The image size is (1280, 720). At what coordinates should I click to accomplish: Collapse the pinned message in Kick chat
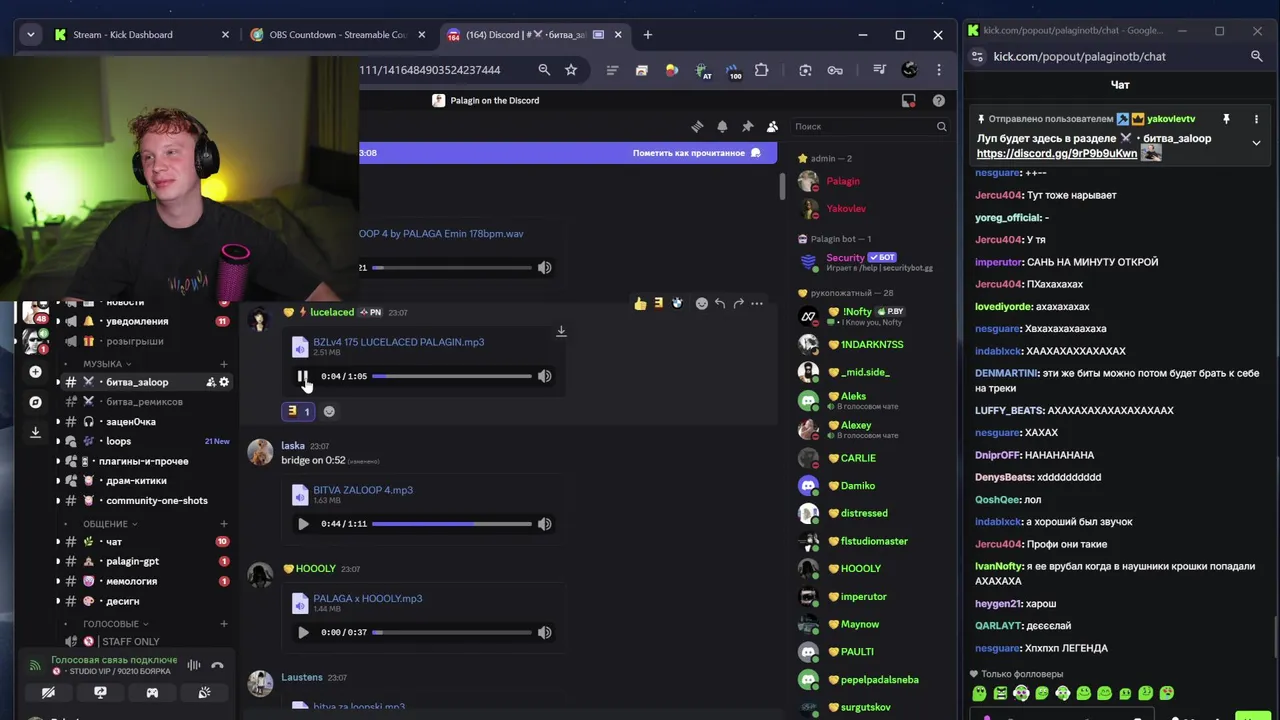pyautogui.click(x=1256, y=143)
